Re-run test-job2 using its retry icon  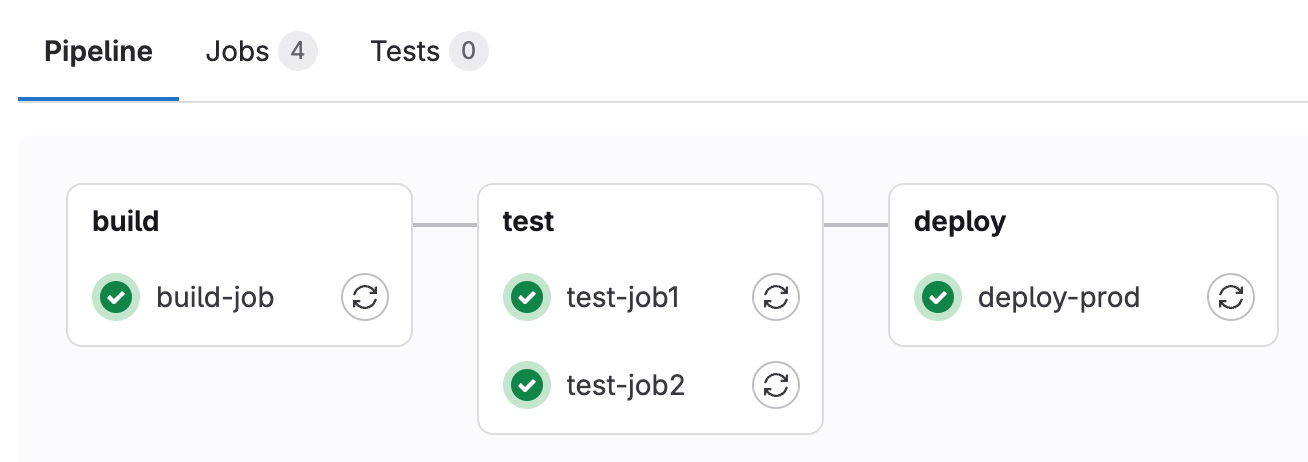coord(776,385)
